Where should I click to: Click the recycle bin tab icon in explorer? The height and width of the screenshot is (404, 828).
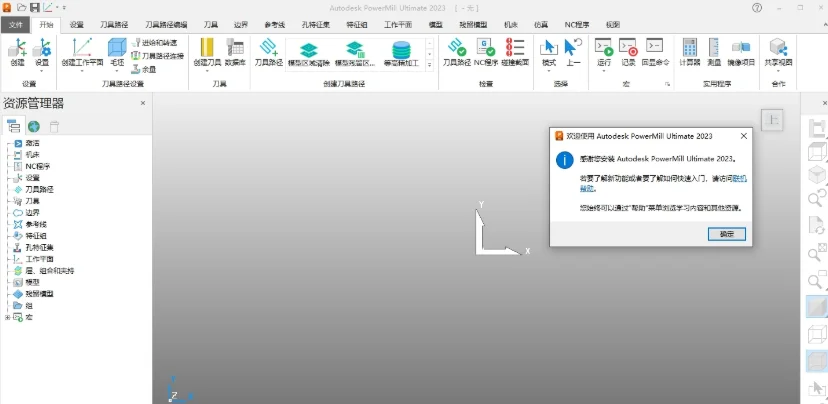tap(54, 126)
